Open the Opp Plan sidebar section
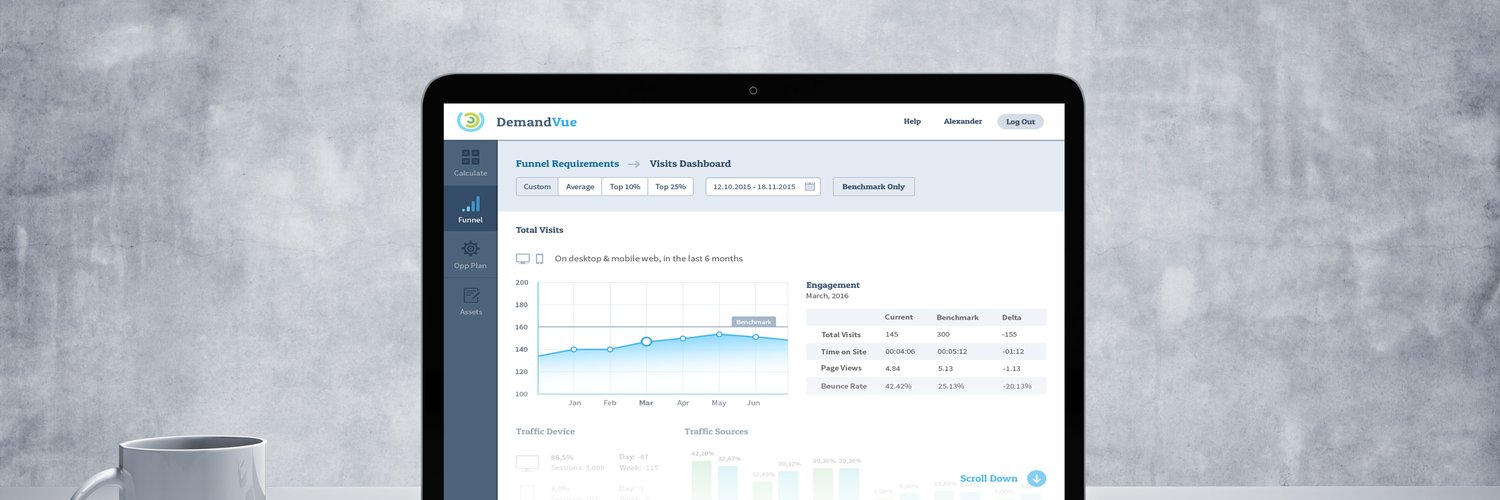This screenshot has width=1500, height=500. pos(470,255)
